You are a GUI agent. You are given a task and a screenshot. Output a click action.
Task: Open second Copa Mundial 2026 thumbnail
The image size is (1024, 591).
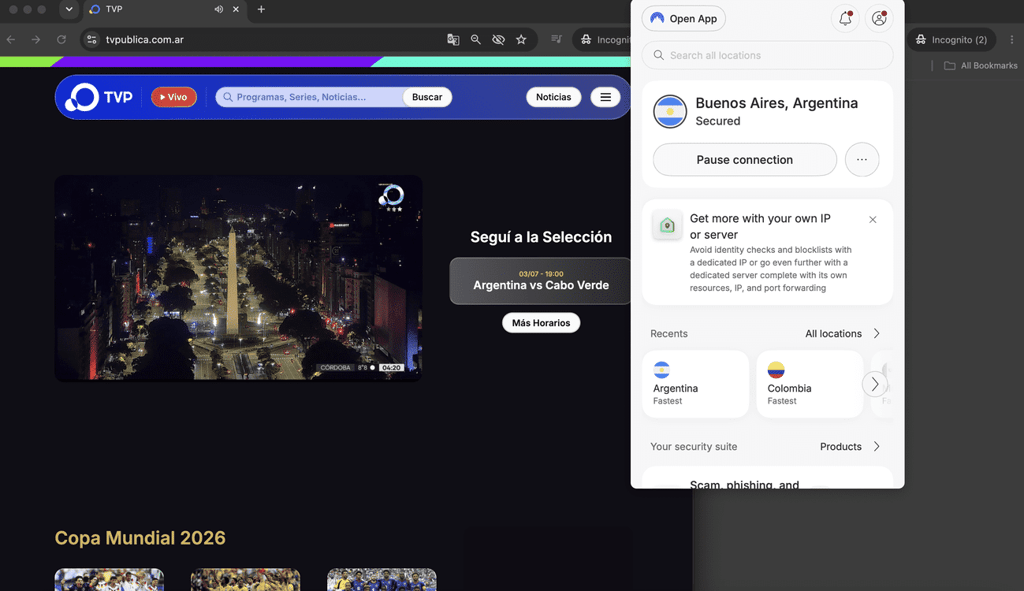(246, 579)
